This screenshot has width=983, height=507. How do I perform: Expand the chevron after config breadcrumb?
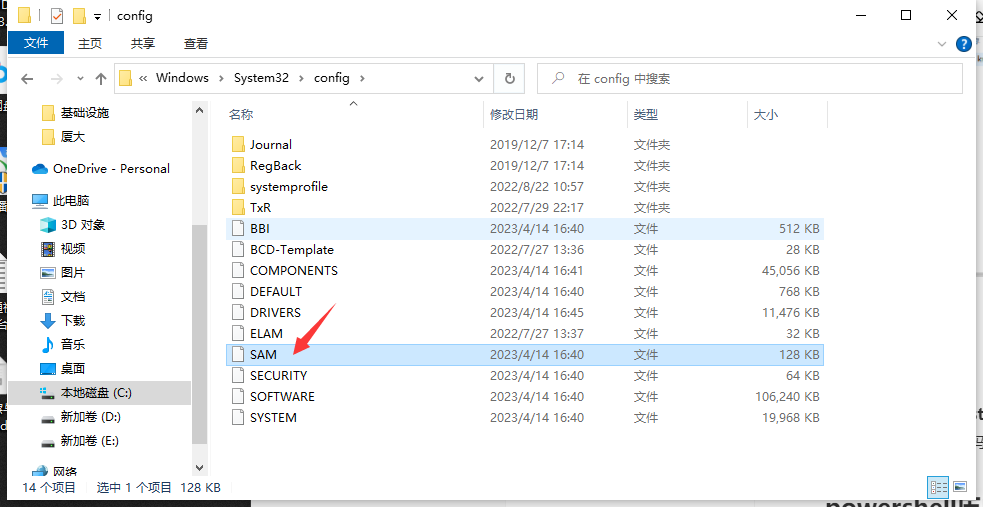click(x=362, y=79)
